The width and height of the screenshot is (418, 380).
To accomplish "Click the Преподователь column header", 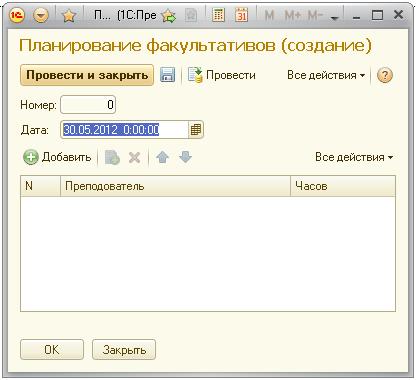I will [175, 186].
